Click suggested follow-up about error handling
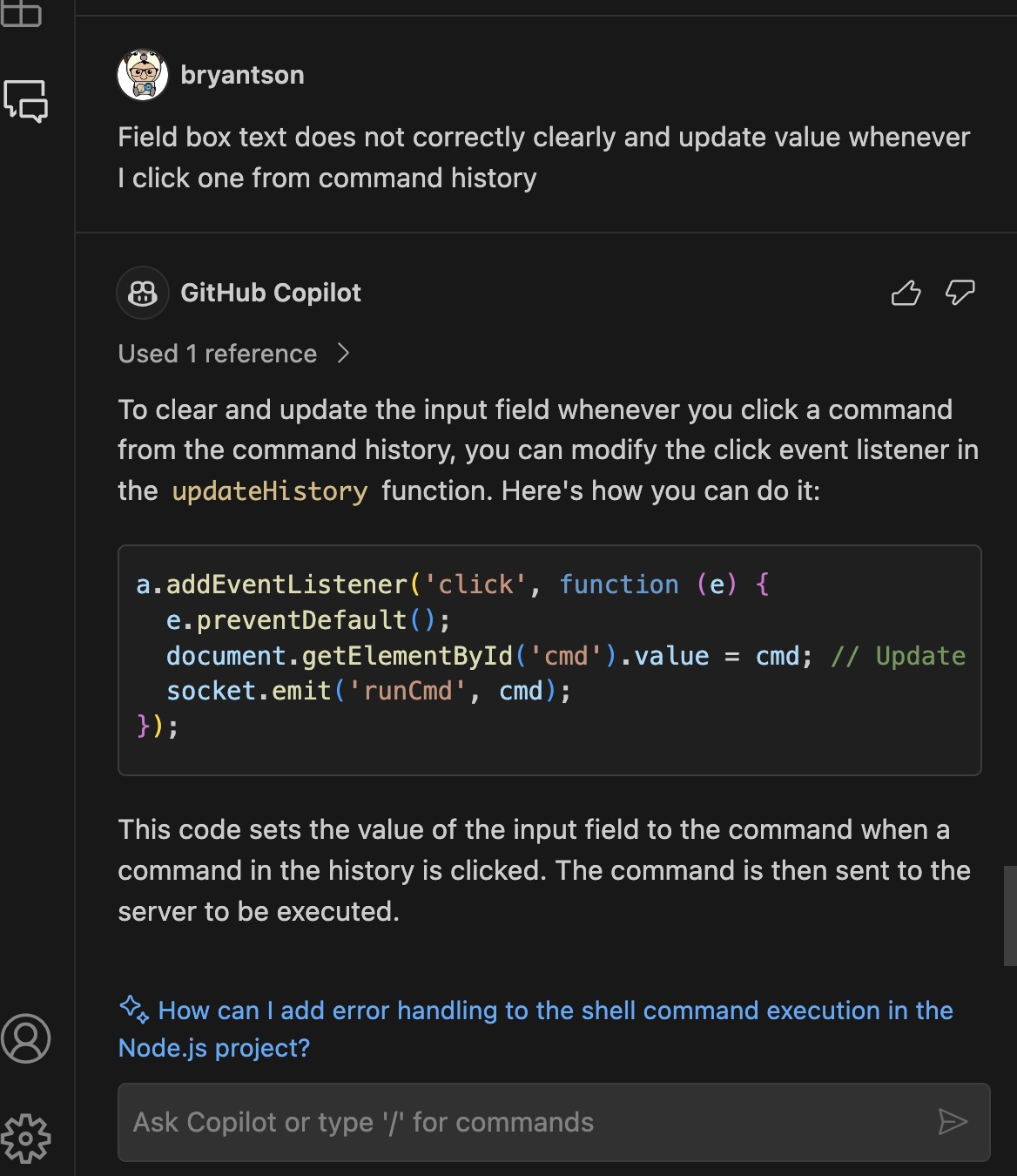1017x1176 pixels. coord(535,1029)
